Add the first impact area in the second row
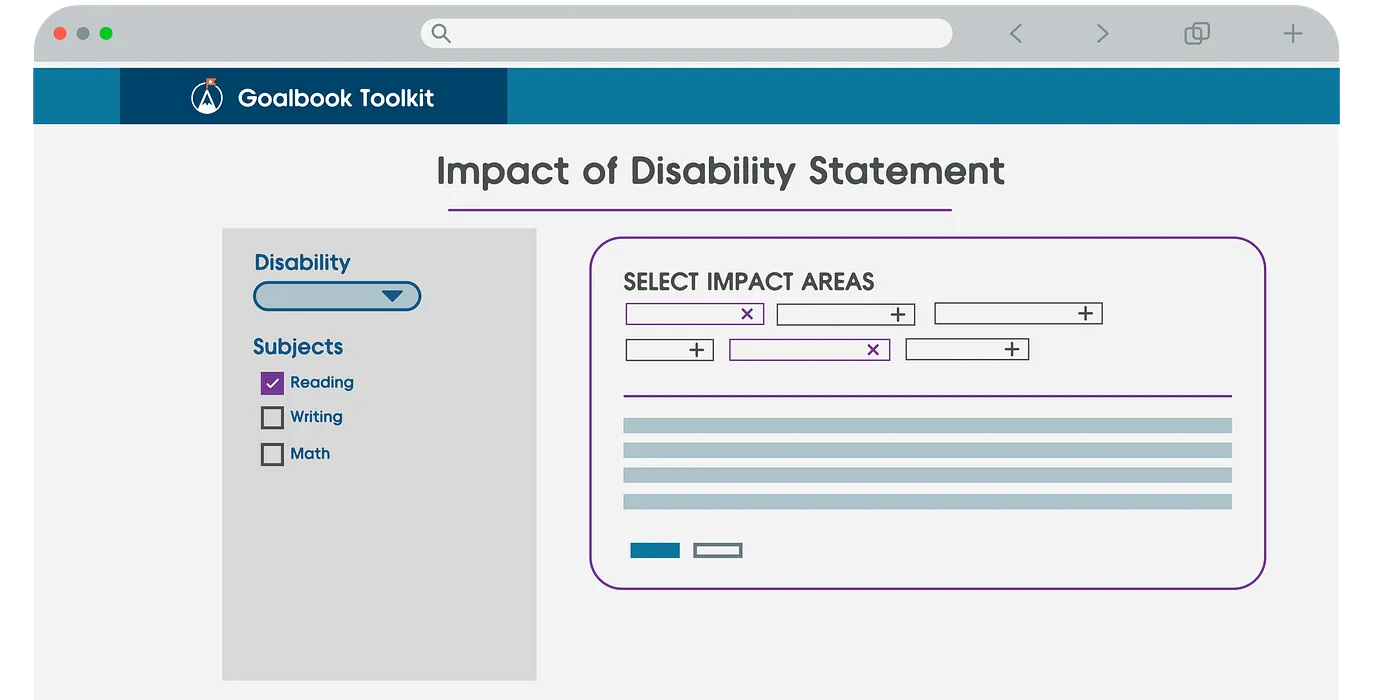This screenshot has width=1400, height=700. click(699, 349)
